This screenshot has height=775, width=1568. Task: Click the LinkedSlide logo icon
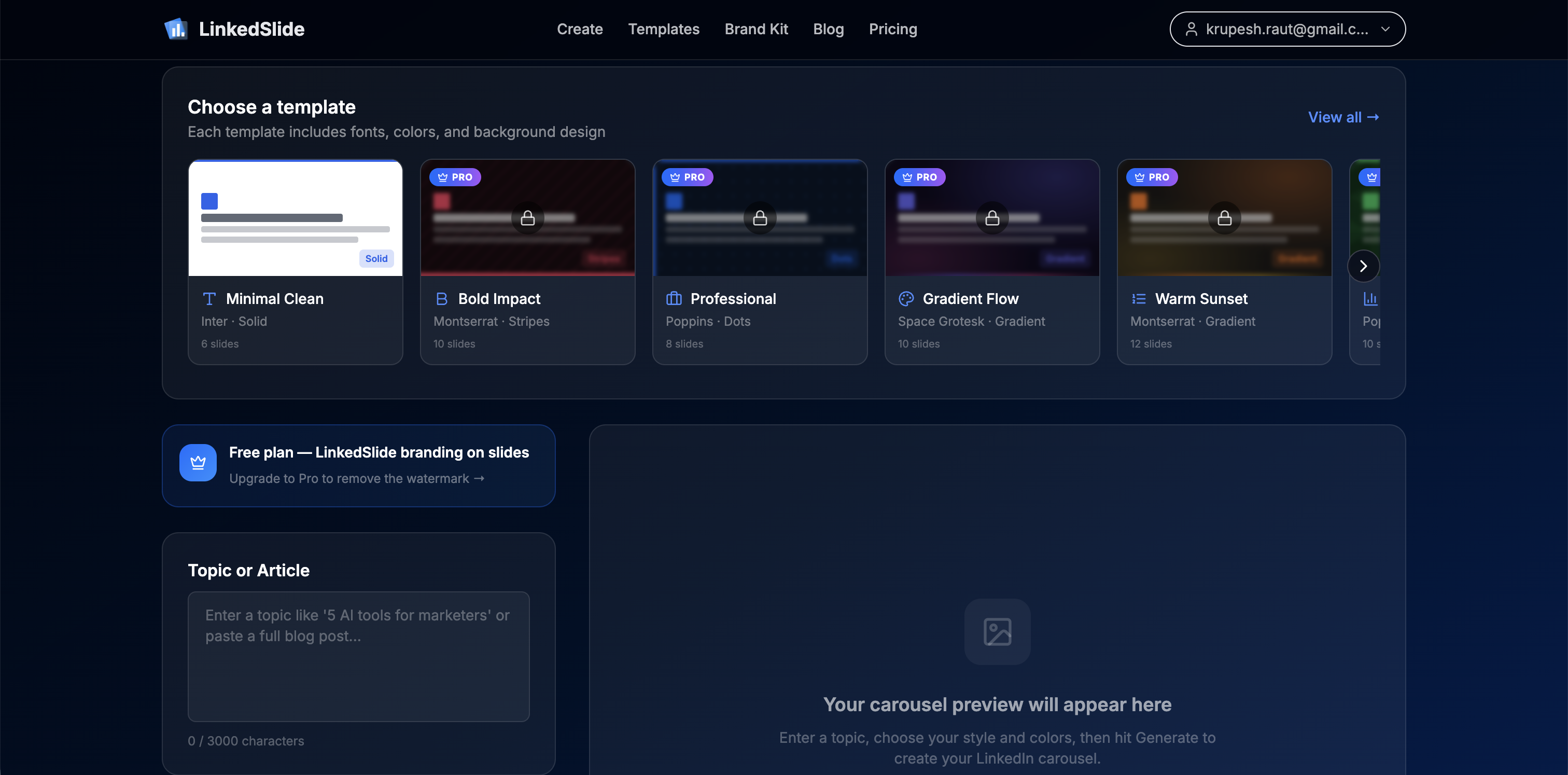176,28
